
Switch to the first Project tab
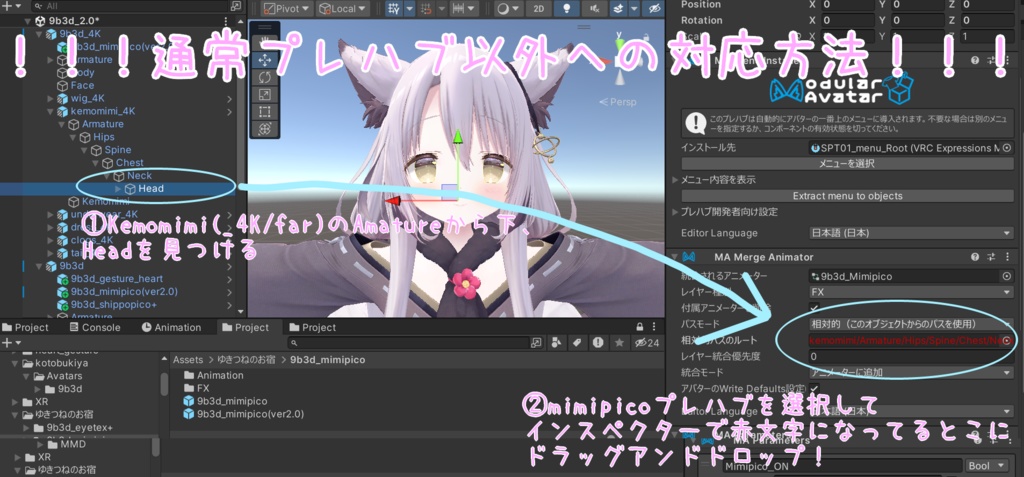(x=26, y=327)
